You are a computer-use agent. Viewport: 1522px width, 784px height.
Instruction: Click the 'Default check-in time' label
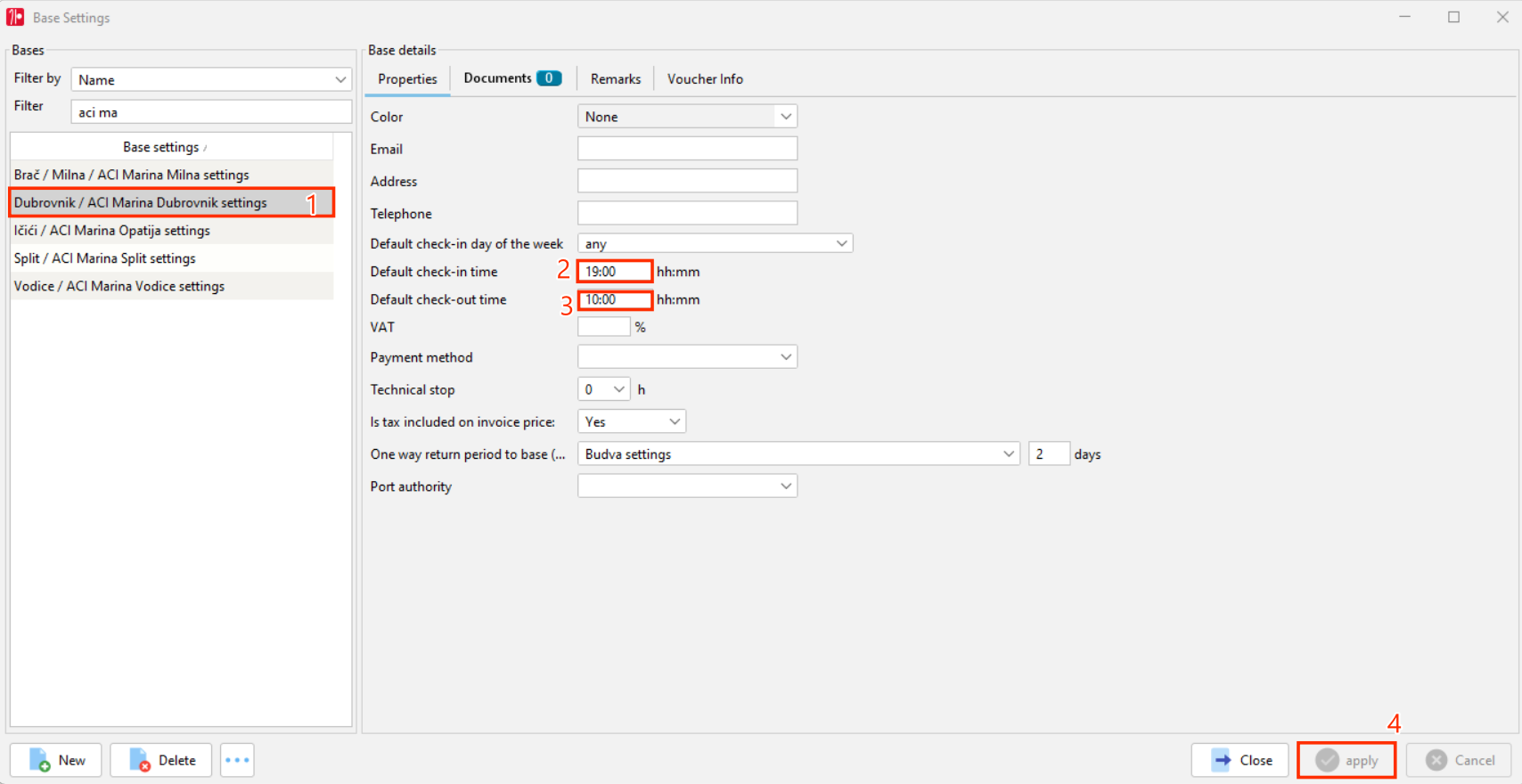click(x=434, y=272)
